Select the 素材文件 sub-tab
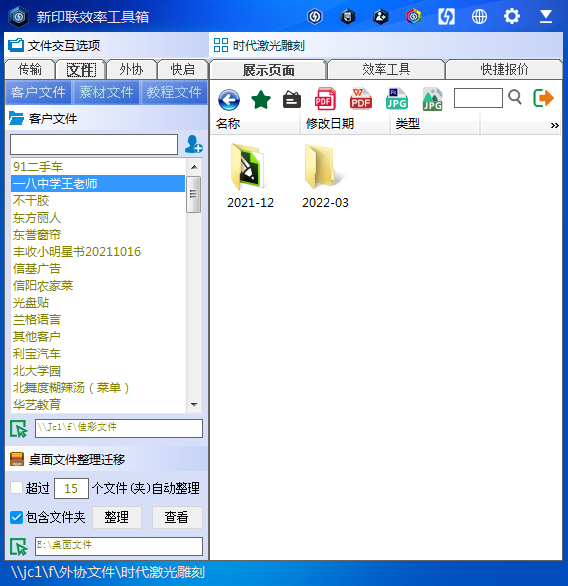This screenshot has height=586, width=568. click(x=106, y=92)
